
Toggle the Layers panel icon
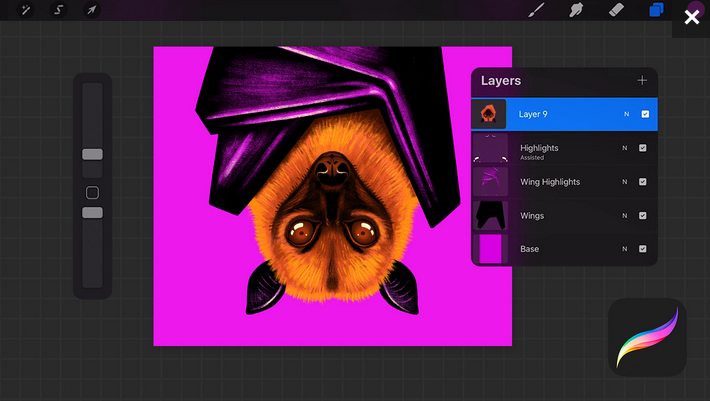click(656, 10)
